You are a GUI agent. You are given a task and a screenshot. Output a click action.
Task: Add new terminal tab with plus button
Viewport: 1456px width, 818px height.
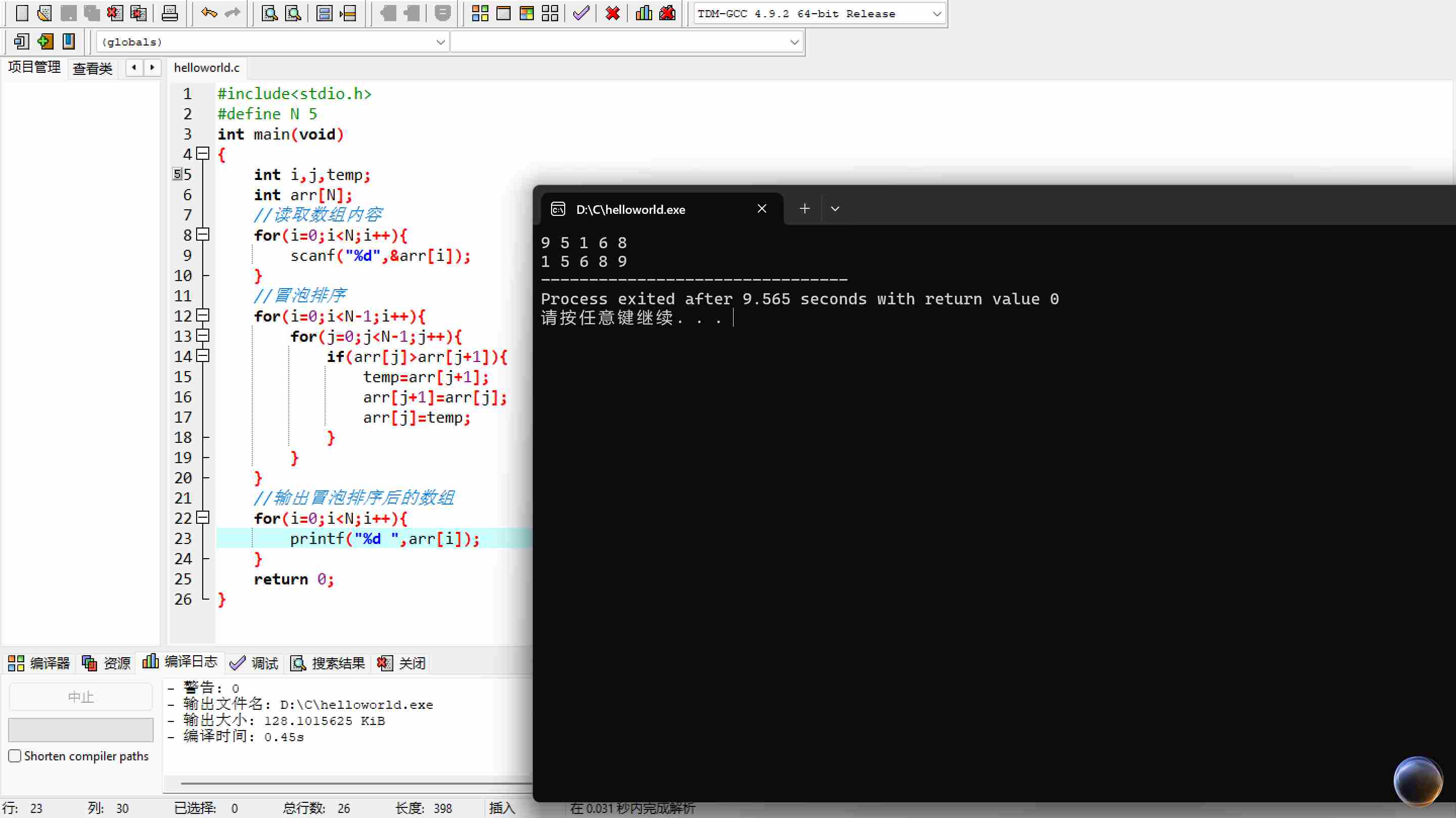(804, 209)
